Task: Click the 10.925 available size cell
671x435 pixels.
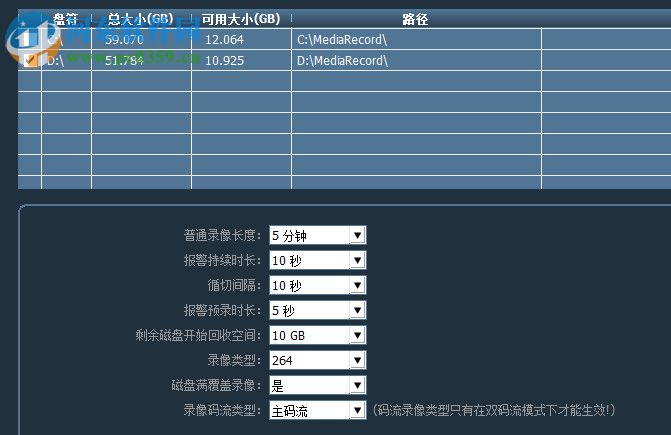Action: pyautogui.click(x=241, y=60)
